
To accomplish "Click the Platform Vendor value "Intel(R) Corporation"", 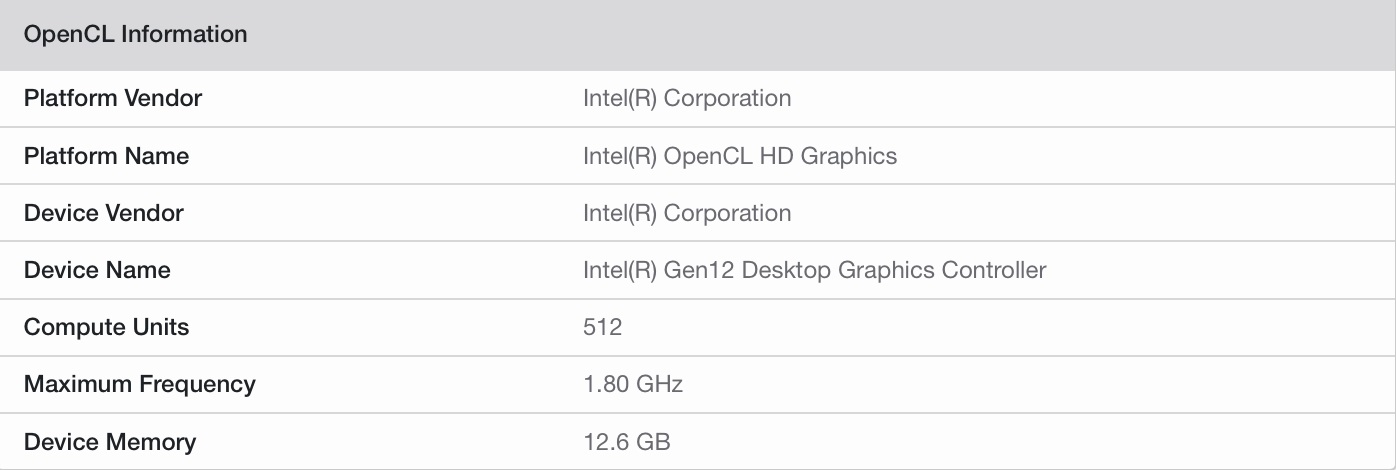I will (687, 98).
